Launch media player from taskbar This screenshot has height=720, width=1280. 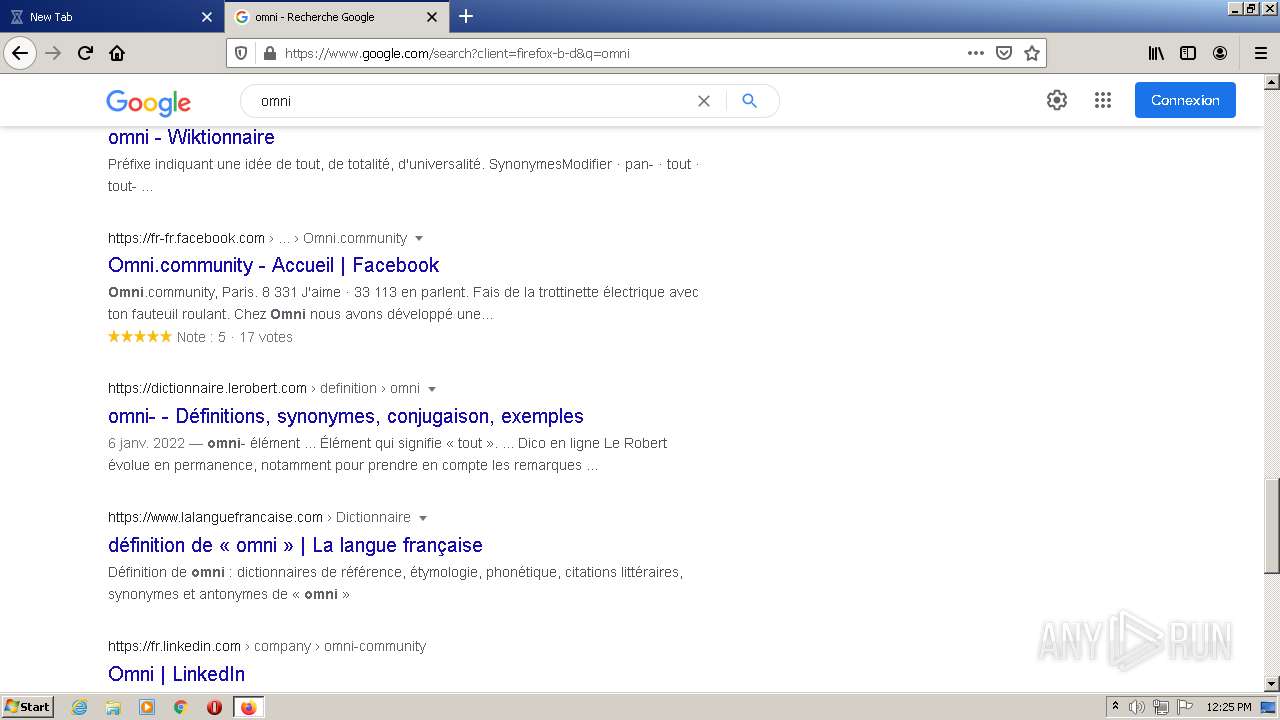tap(147, 707)
